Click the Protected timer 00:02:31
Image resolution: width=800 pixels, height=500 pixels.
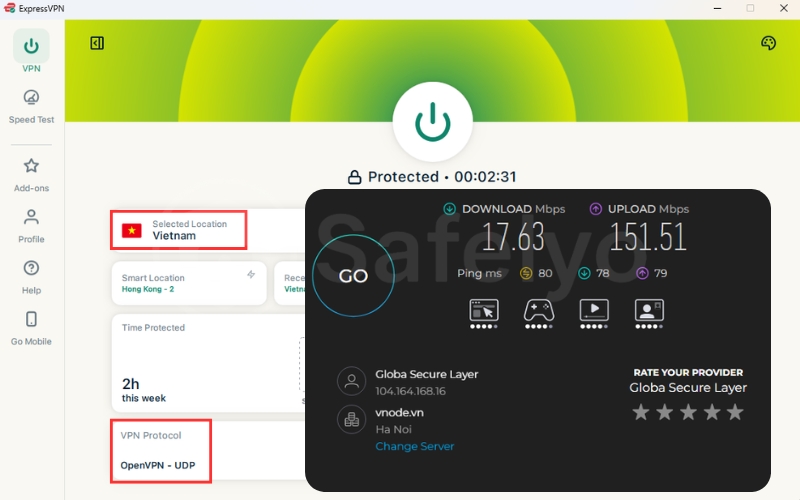click(485, 177)
